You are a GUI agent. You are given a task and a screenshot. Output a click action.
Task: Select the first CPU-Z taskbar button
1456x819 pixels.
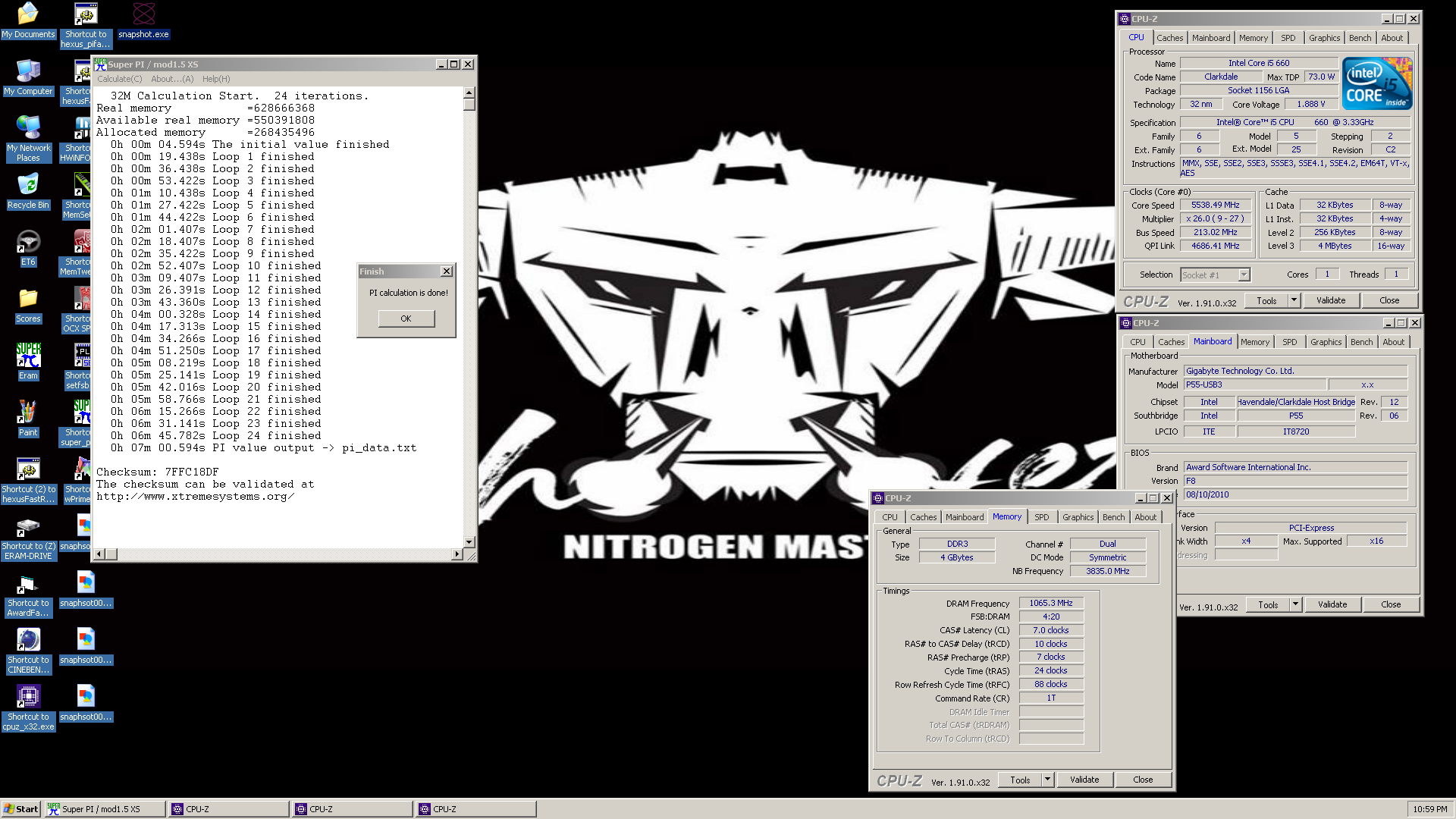point(229,809)
